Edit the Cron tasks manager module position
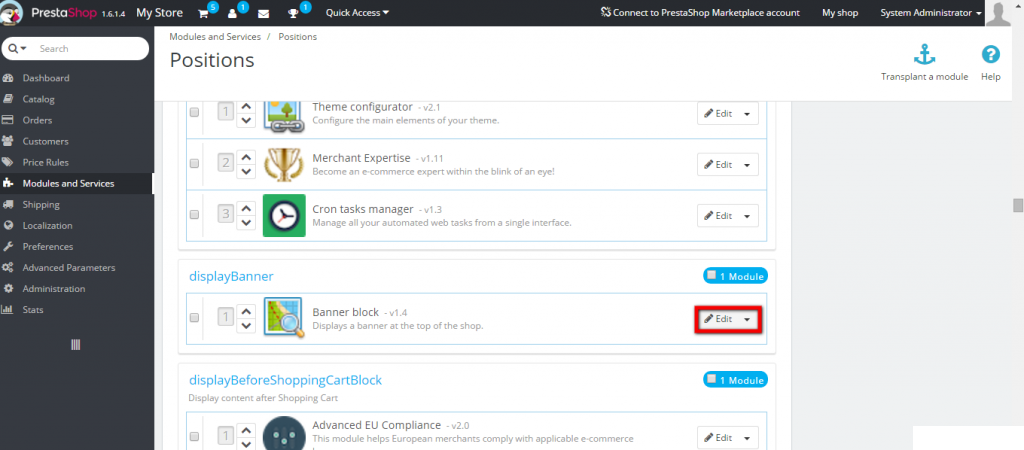The height and width of the screenshot is (450, 1024). pos(718,216)
